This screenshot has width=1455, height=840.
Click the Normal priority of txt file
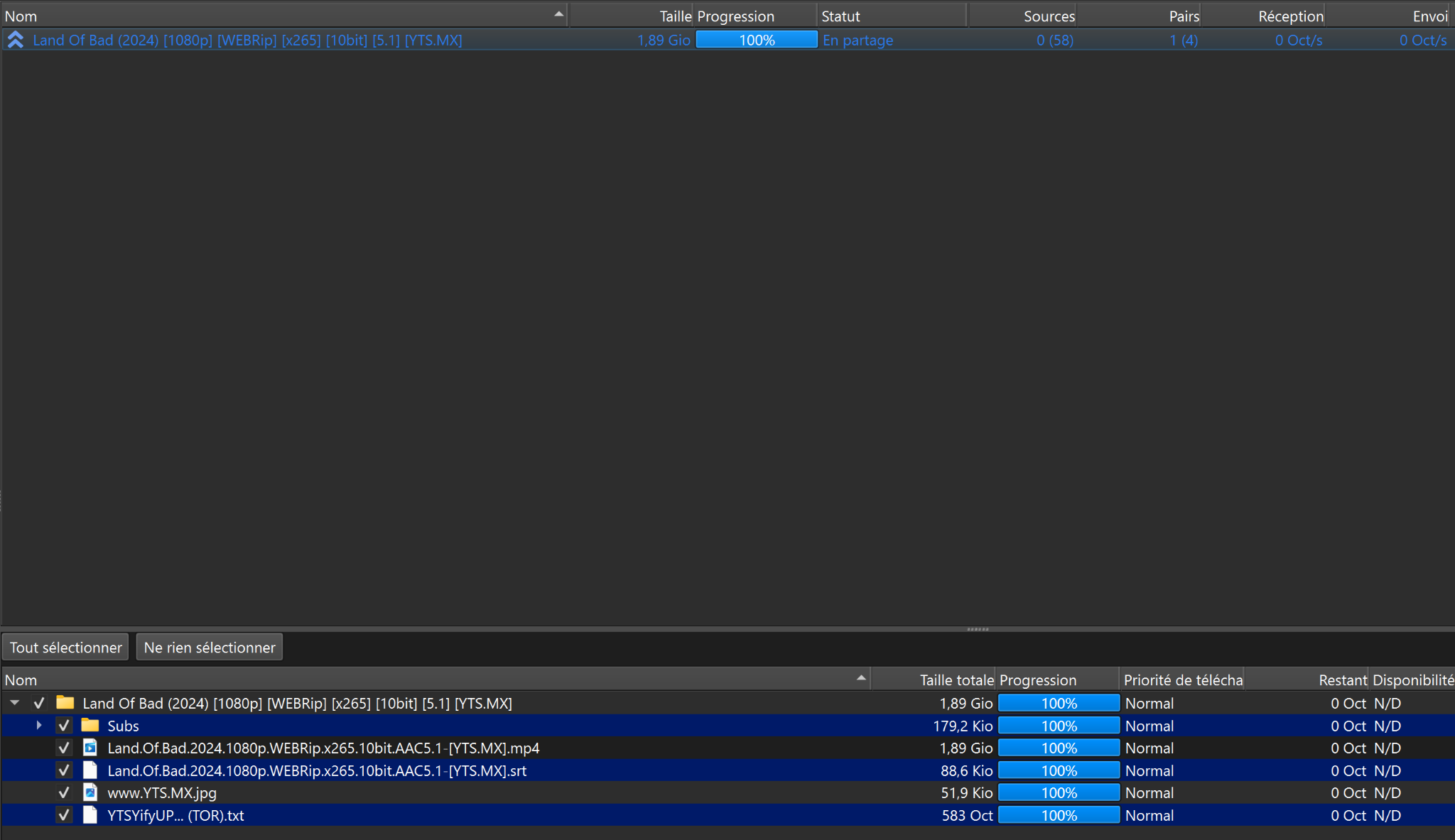1149,815
